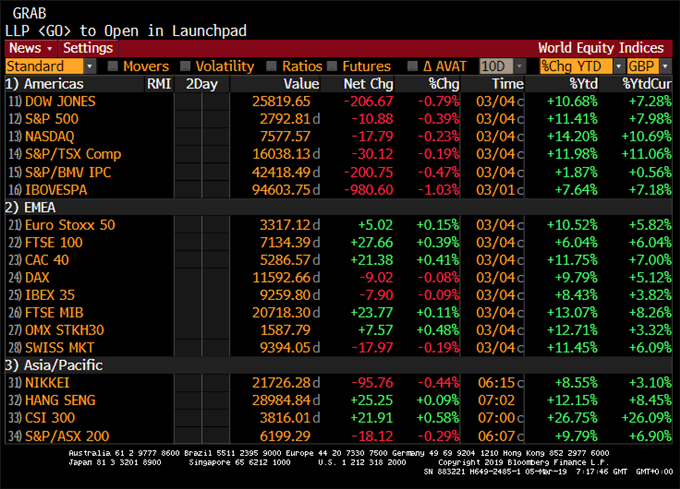
Task: Open the S&P/BMV IPC index
Action: pyautogui.click(x=68, y=172)
